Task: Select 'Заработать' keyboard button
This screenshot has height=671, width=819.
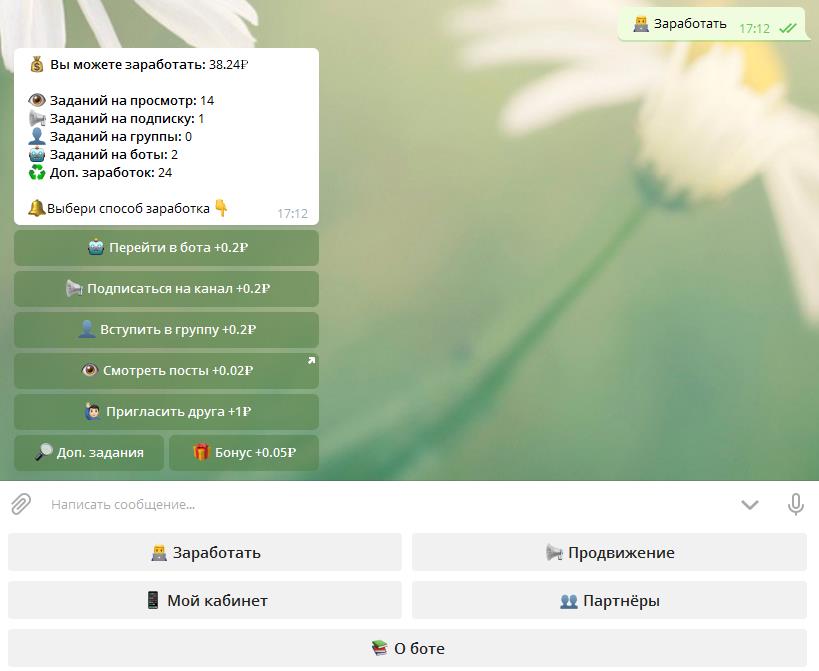Action: tap(205, 552)
